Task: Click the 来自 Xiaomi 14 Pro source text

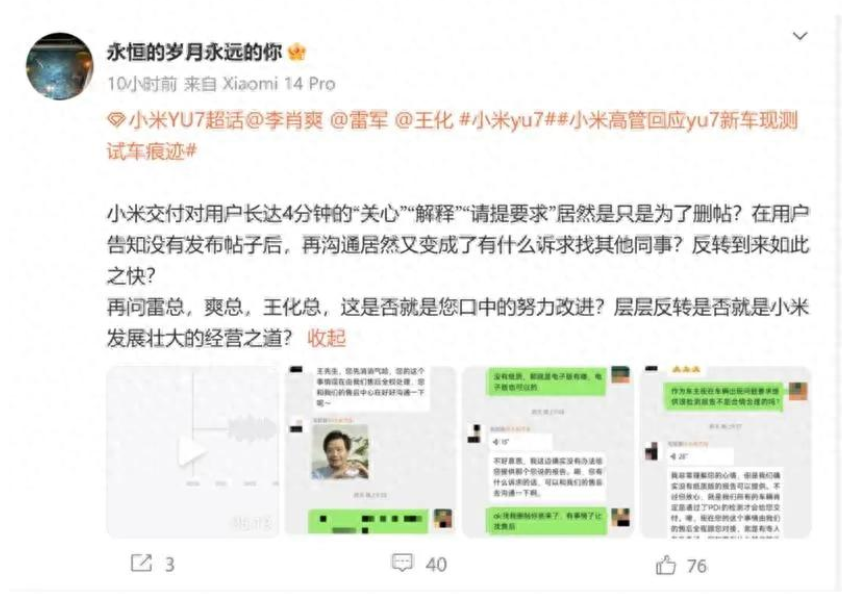Action: (x=259, y=84)
